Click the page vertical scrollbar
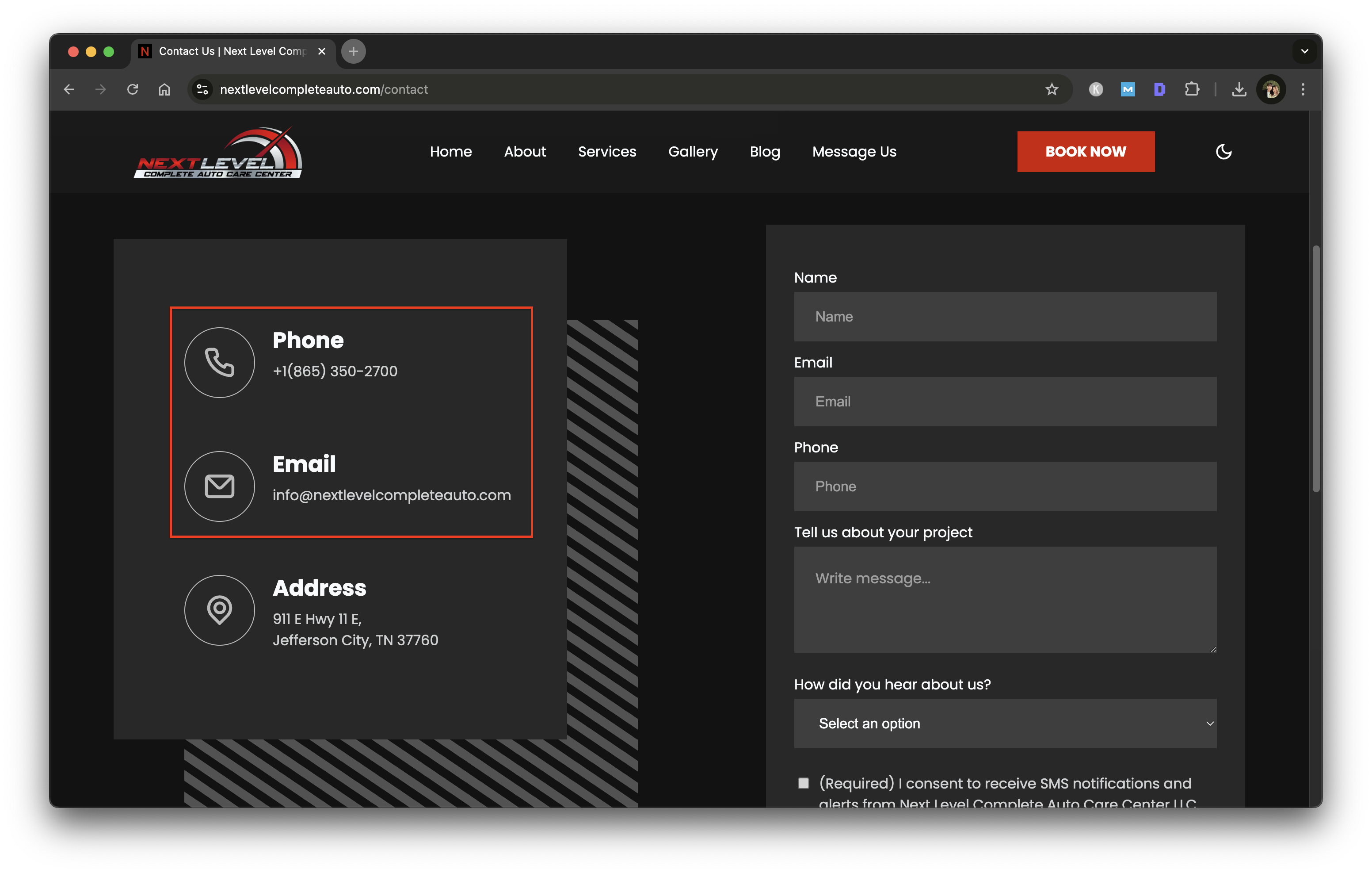The width and height of the screenshot is (1372, 873). (x=1315, y=368)
